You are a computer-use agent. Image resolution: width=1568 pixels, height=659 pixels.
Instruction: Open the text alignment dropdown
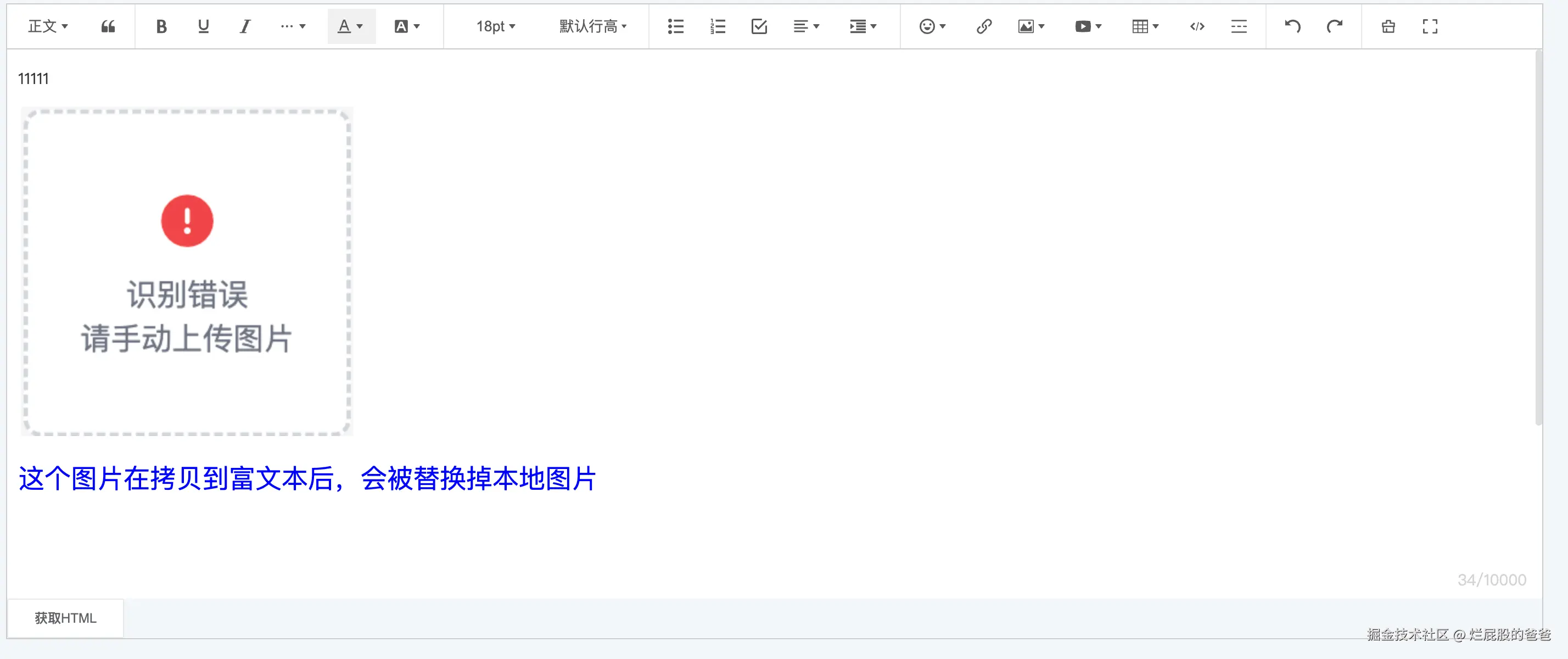807,26
